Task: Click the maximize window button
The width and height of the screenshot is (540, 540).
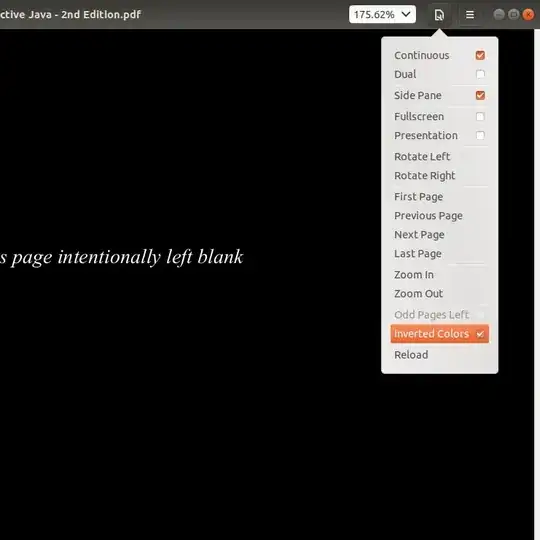Action: tap(513, 14)
